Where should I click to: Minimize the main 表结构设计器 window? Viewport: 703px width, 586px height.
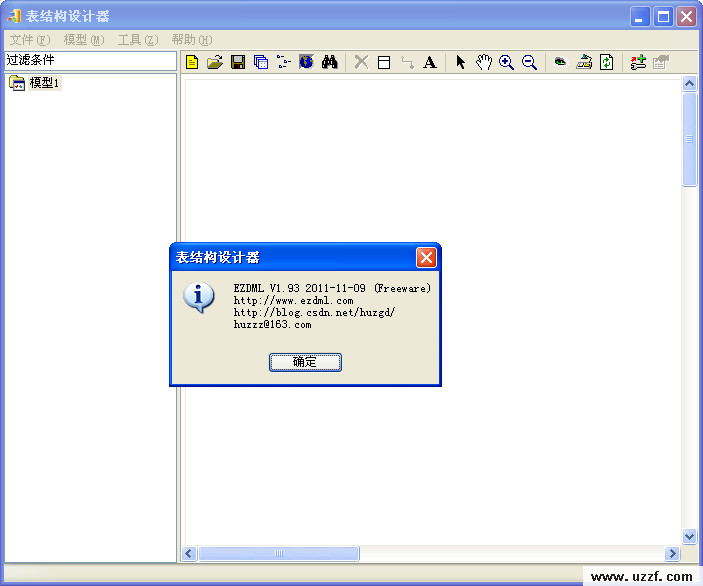click(x=640, y=17)
